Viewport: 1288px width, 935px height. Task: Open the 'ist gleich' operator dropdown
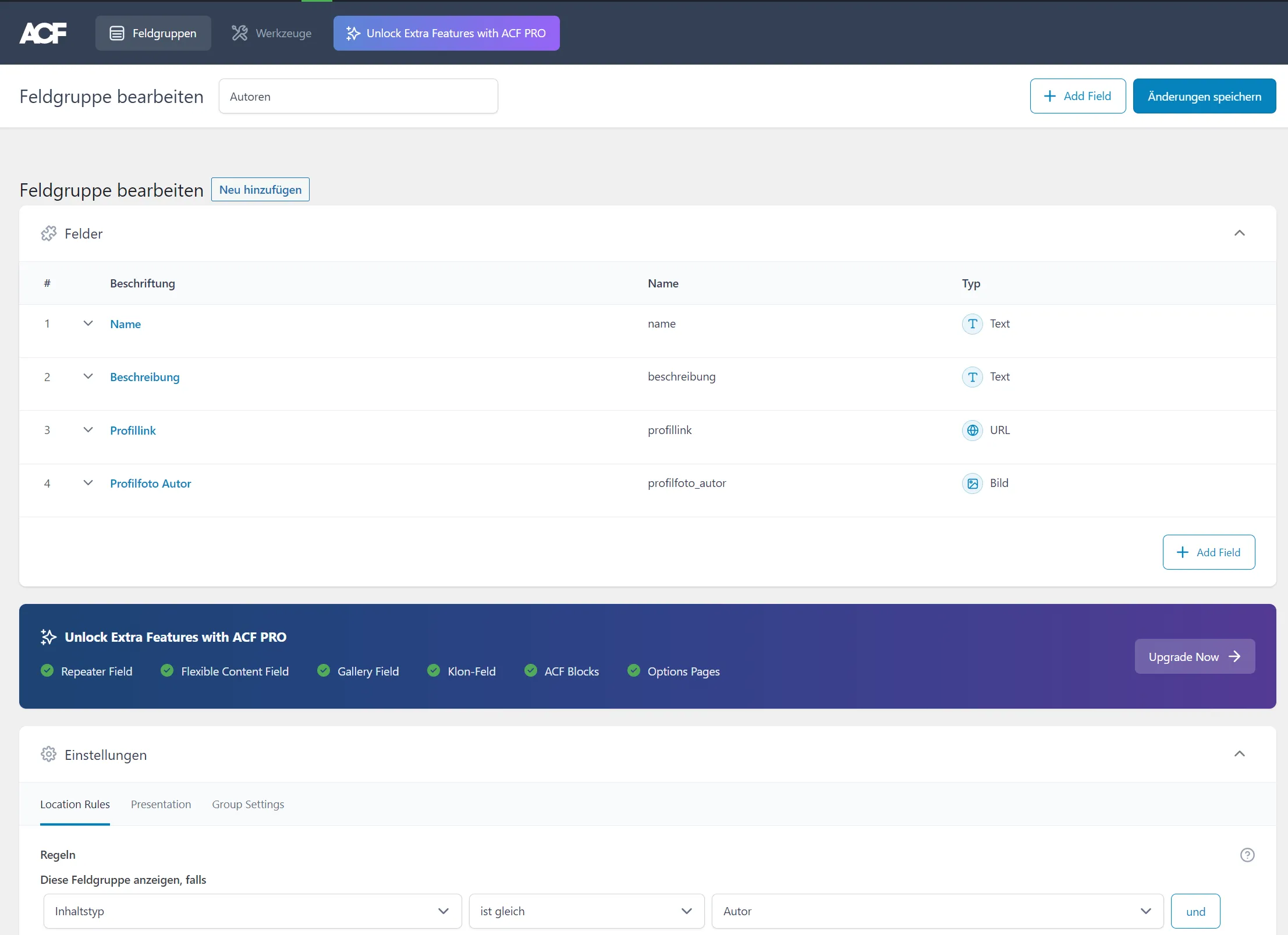point(587,911)
